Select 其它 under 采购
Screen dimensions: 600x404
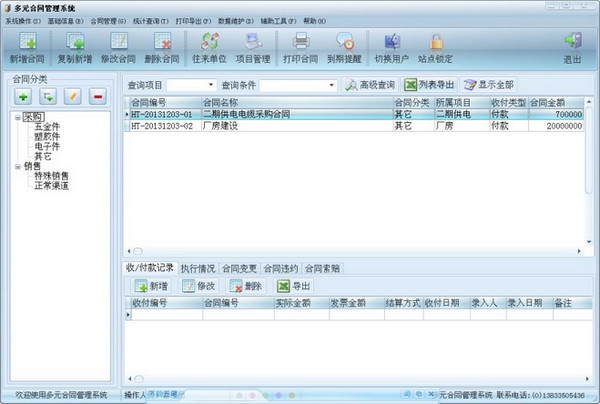(x=43, y=156)
